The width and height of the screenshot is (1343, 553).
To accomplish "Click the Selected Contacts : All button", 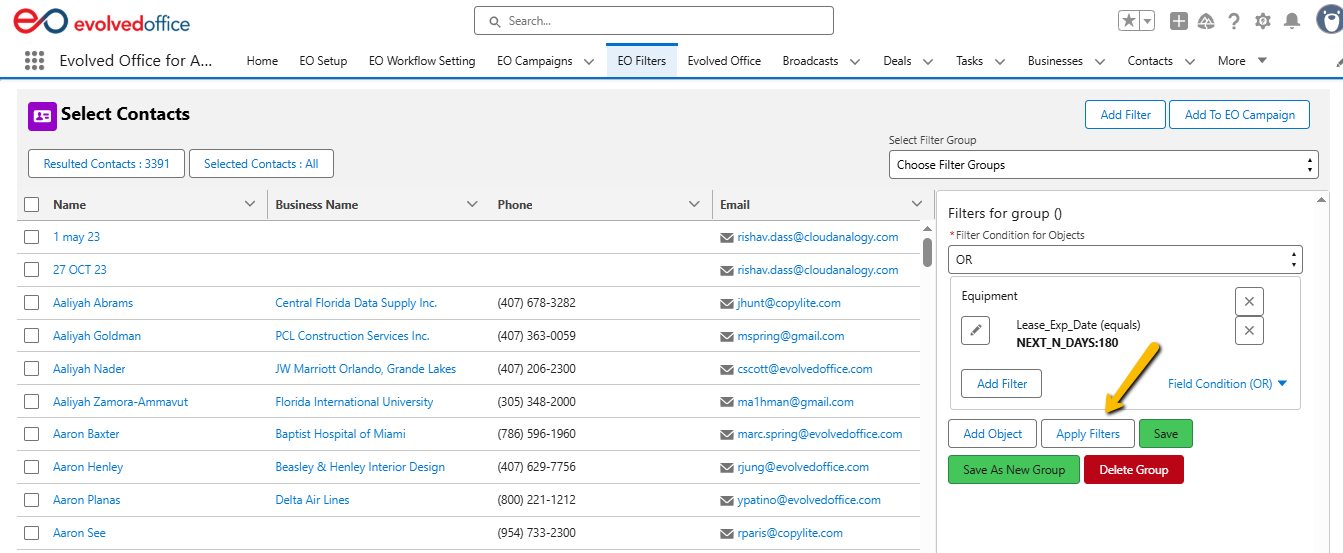I will (x=261, y=164).
